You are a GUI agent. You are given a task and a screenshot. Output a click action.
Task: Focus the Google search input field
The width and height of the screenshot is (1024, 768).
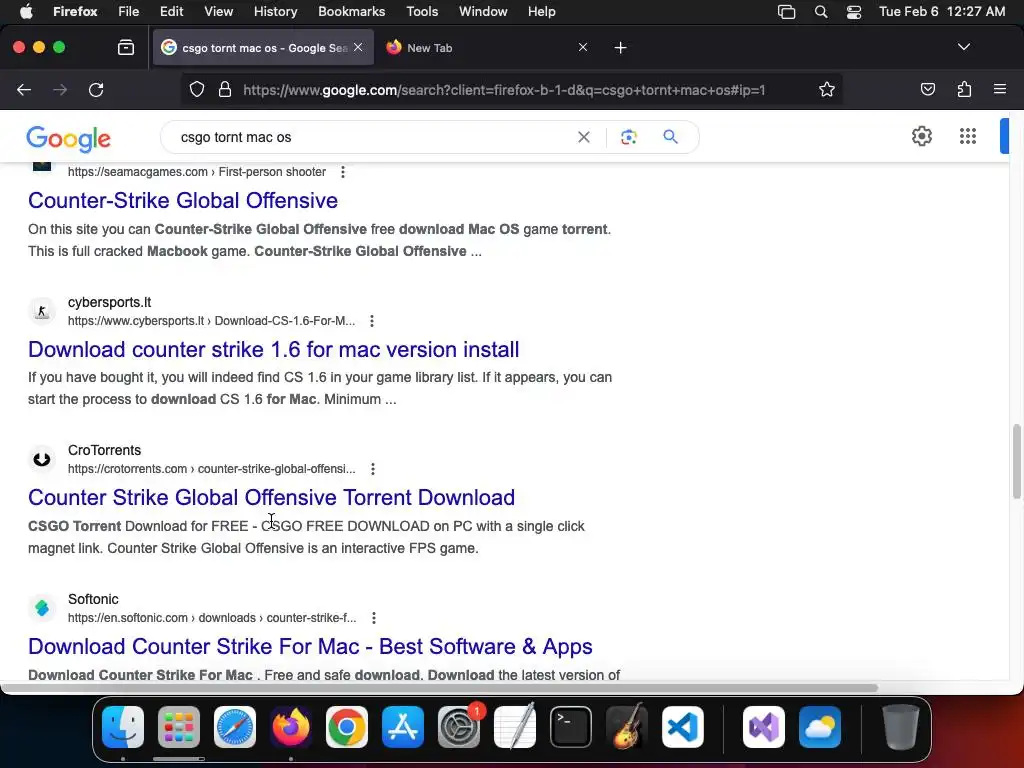(x=372, y=137)
